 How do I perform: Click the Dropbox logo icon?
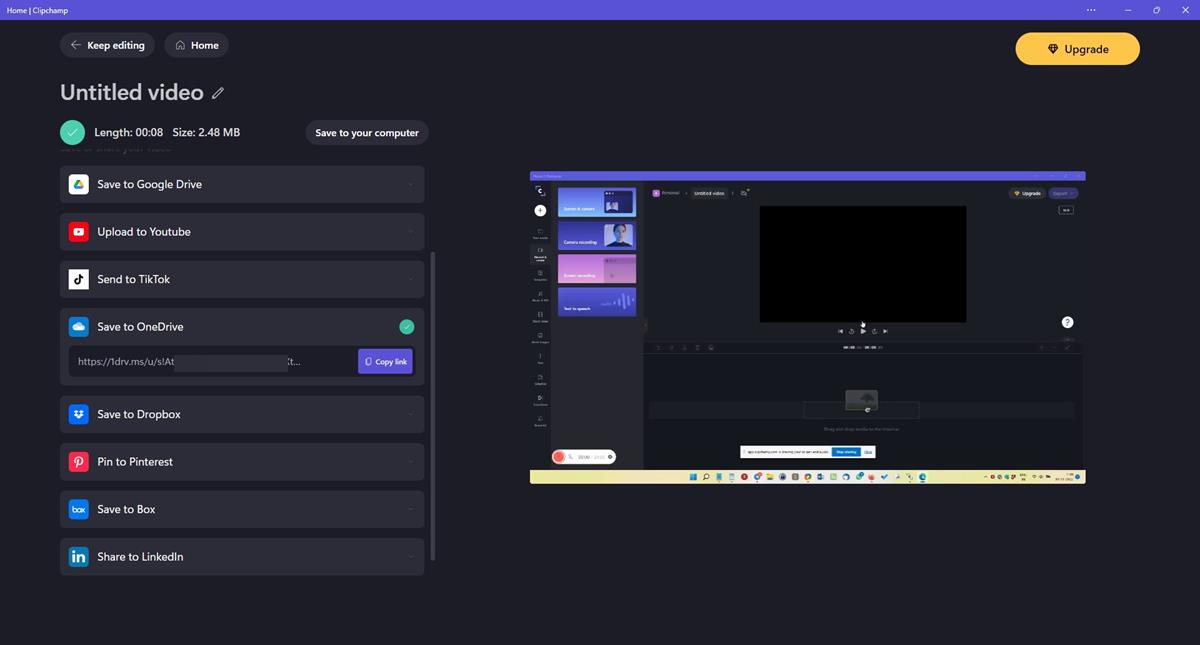click(x=78, y=414)
